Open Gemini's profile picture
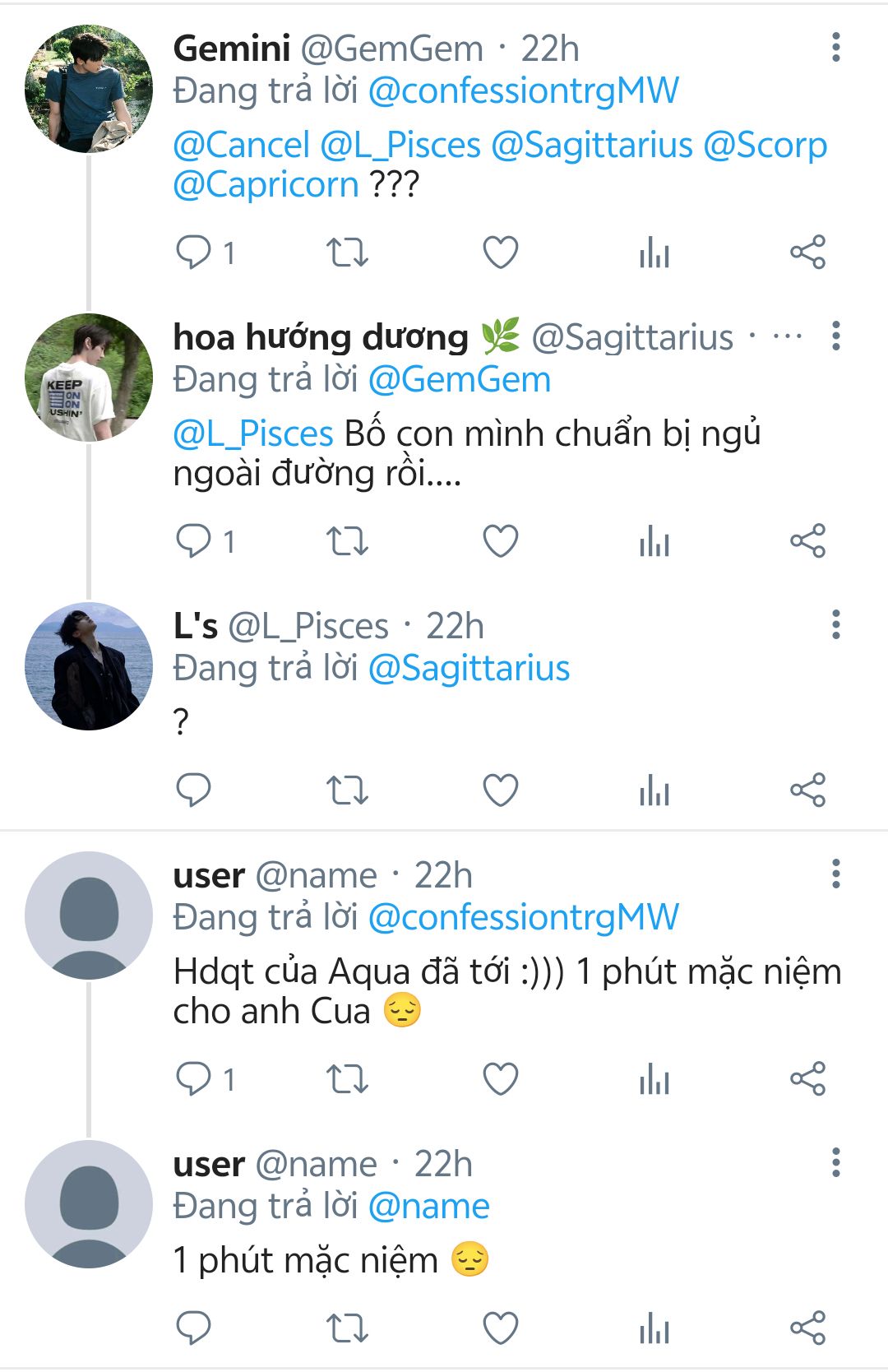Viewport: 888px width, 1372px height. (x=89, y=89)
